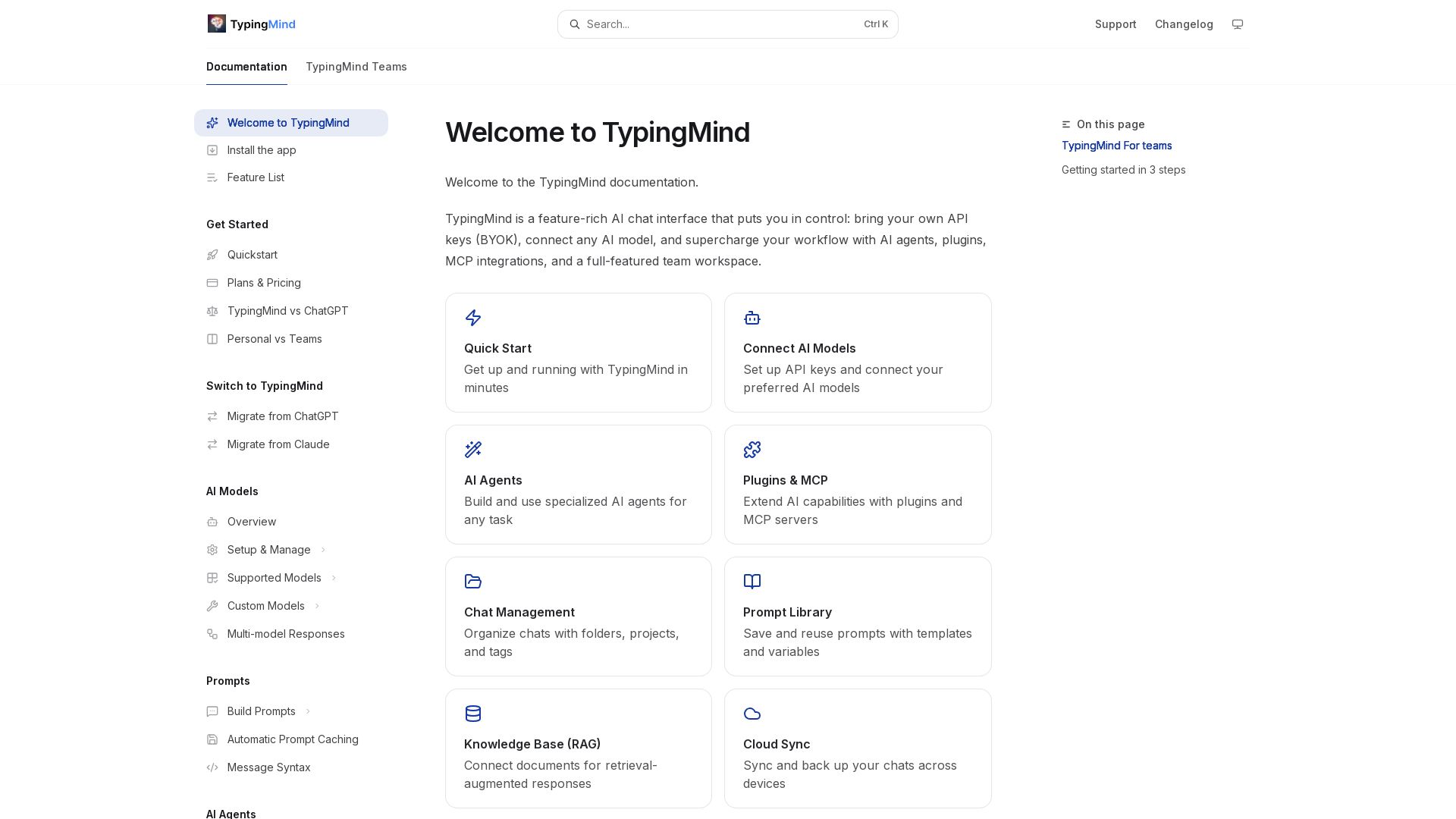Click the On this page list icon
The width and height of the screenshot is (1456, 819).
[x=1066, y=124]
